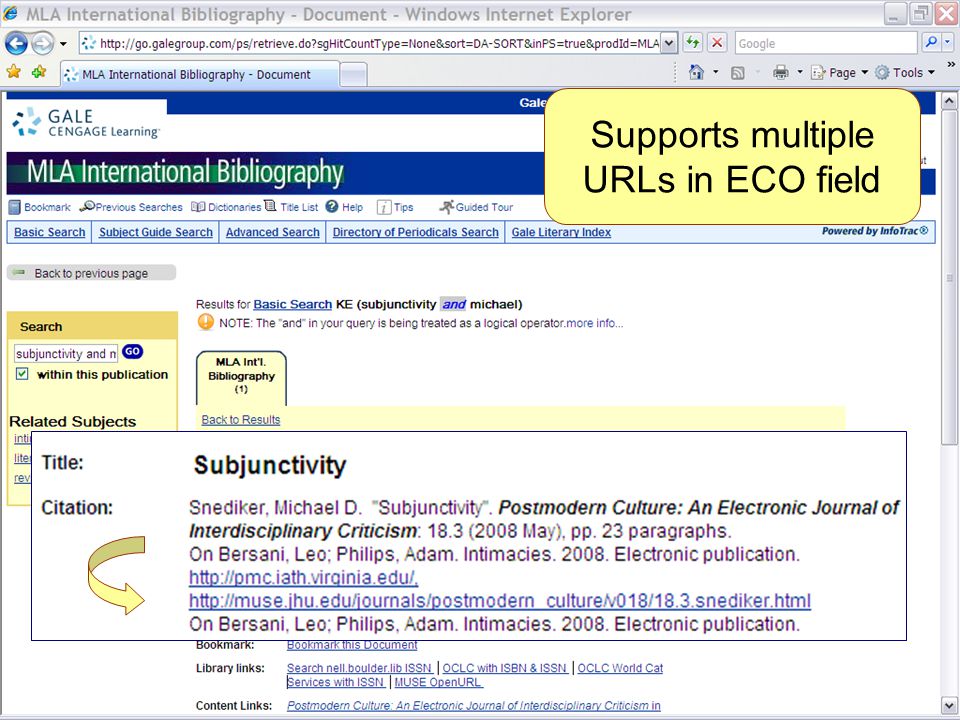Open Favorites Center star icon
Image resolution: width=960 pixels, height=720 pixels.
pos(13,73)
